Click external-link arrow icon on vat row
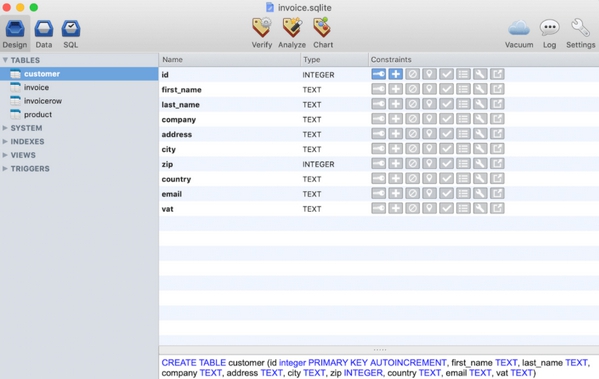599x379 pixels. point(497,208)
